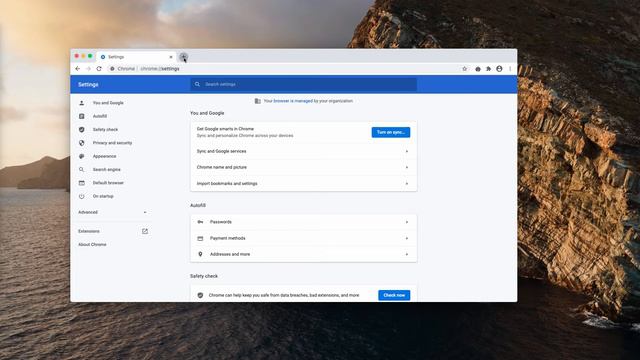Bookmark this page with star icon
The height and width of the screenshot is (360, 640).
pyautogui.click(x=464, y=69)
